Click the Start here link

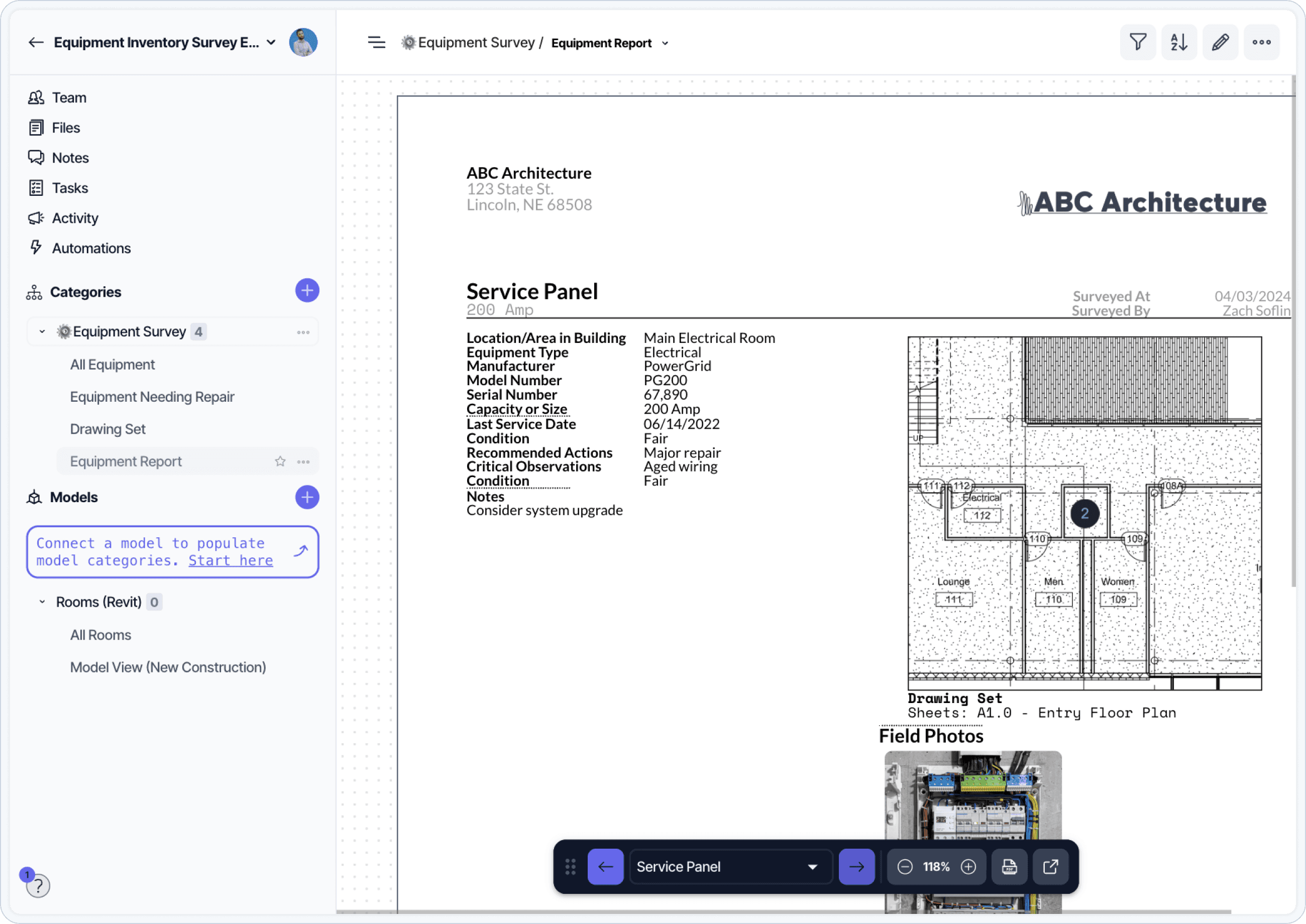[231, 560]
